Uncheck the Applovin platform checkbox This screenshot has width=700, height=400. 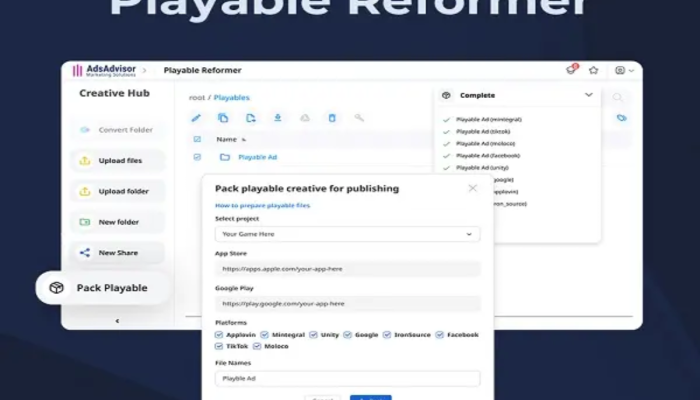[x=219, y=335]
